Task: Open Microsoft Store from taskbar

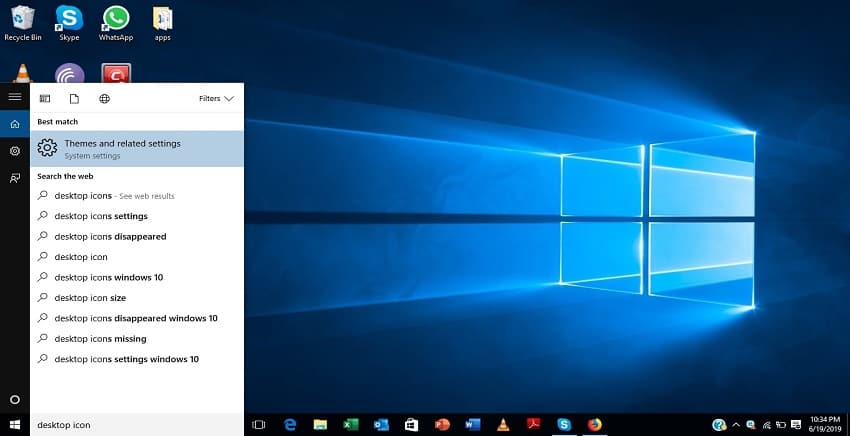Action: [411, 425]
